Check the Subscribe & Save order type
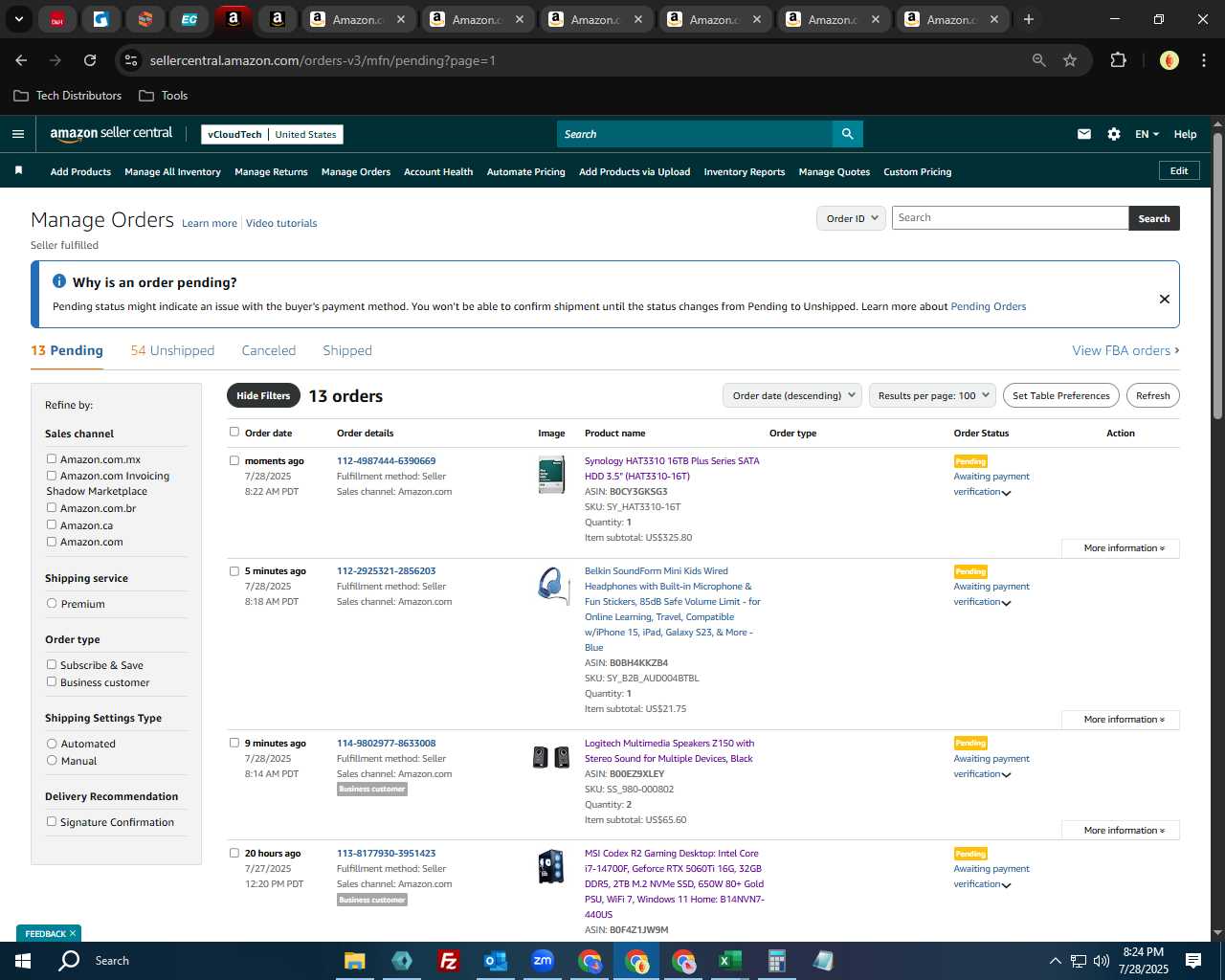The image size is (1225, 980). click(x=52, y=664)
